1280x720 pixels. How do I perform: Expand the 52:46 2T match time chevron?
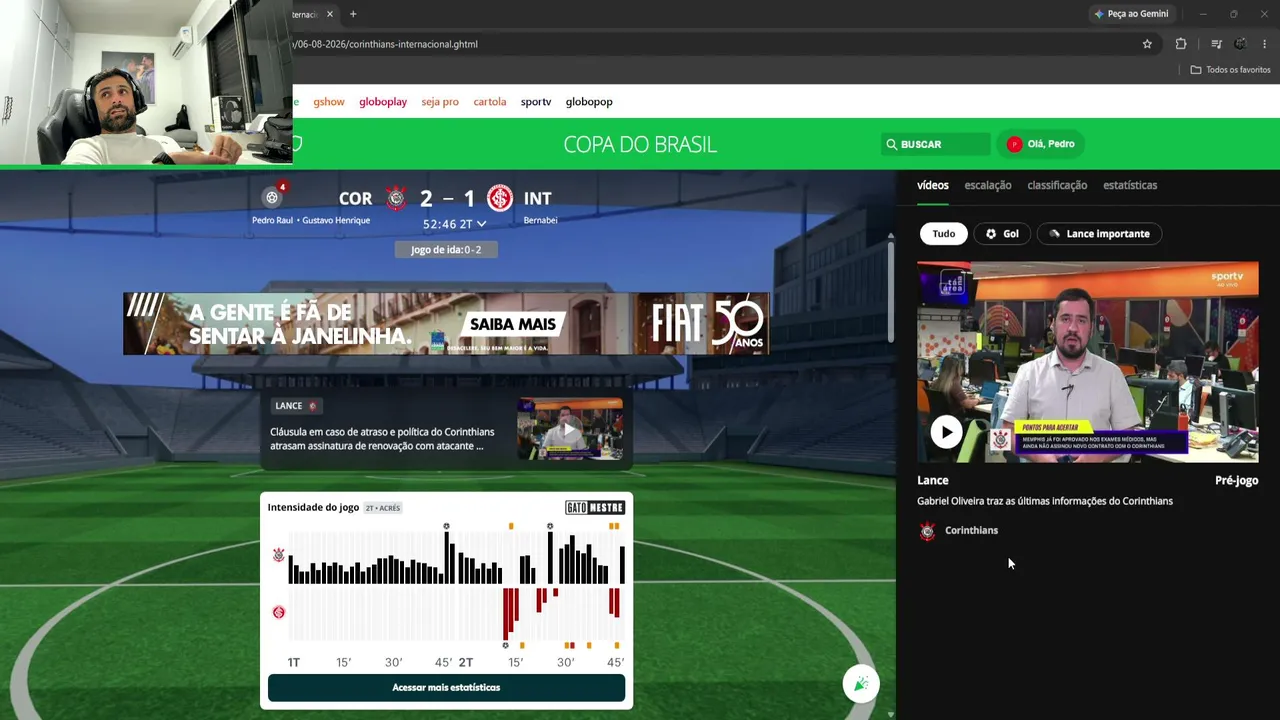(x=481, y=224)
